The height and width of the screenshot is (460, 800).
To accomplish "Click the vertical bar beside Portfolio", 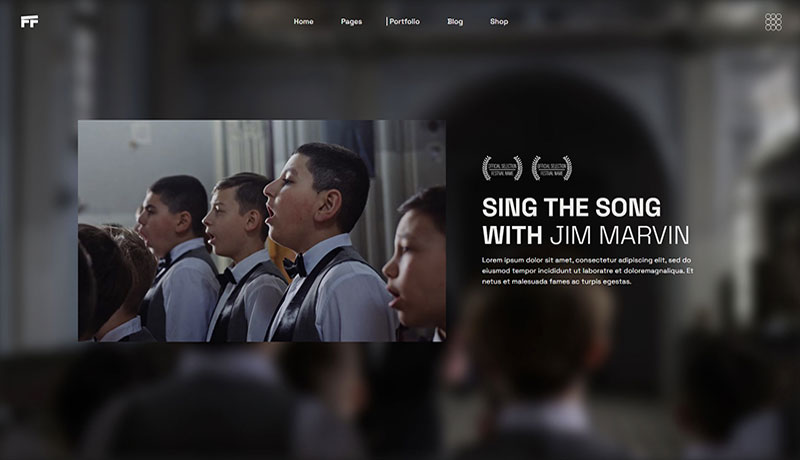I will pyautogui.click(x=387, y=21).
